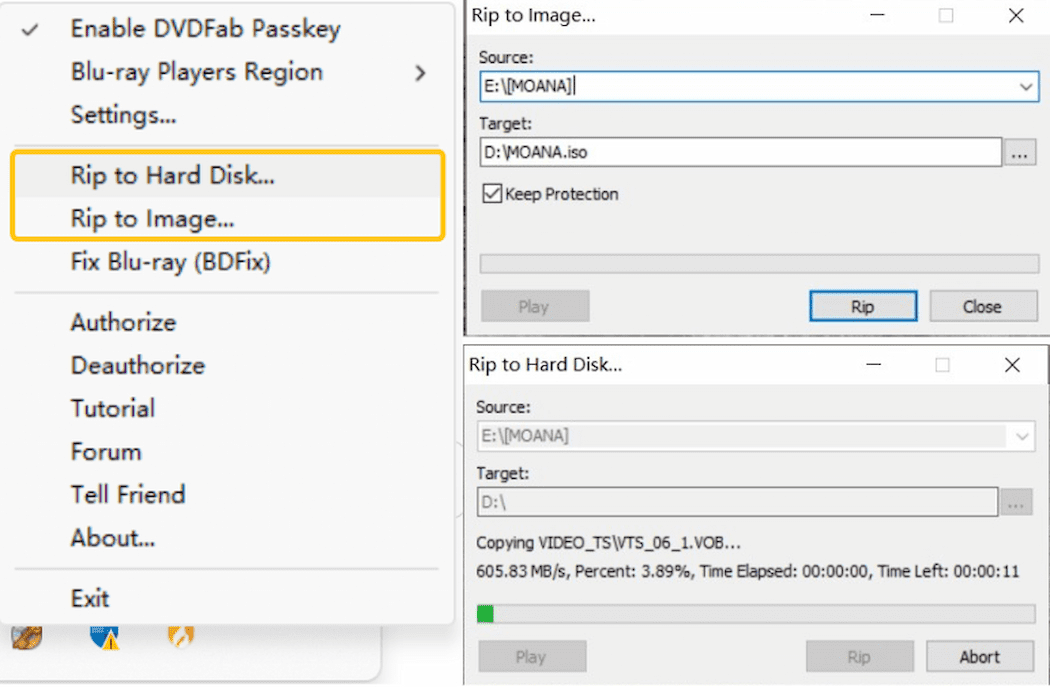Browse for a target with the '...' button
Screen dimensions: 1050x687
point(1021,152)
